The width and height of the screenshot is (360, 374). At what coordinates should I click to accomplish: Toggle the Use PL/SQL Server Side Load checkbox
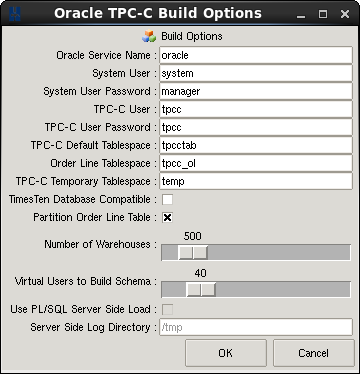point(167,310)
